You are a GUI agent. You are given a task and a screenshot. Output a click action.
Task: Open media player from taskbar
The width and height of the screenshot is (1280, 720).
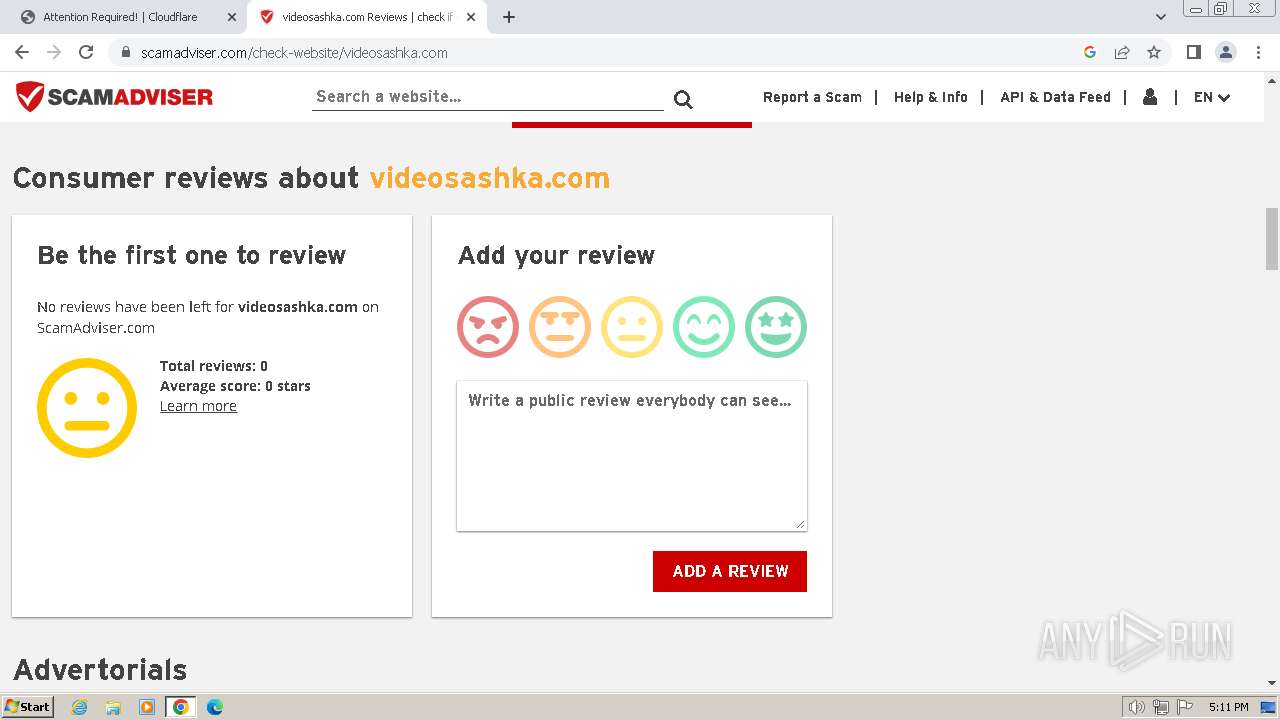click(x=147, y=707)
